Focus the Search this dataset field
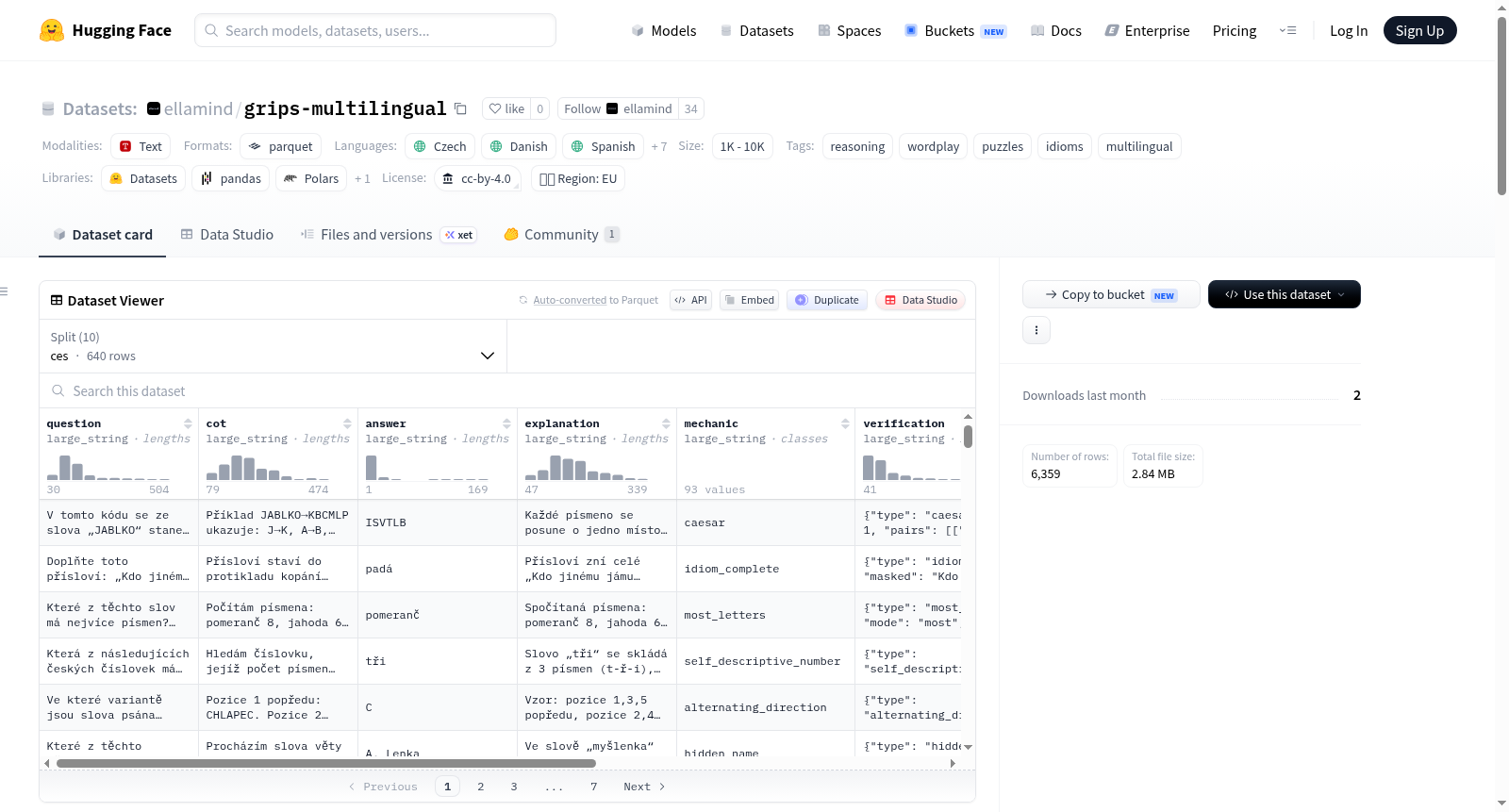 point(507,390)
